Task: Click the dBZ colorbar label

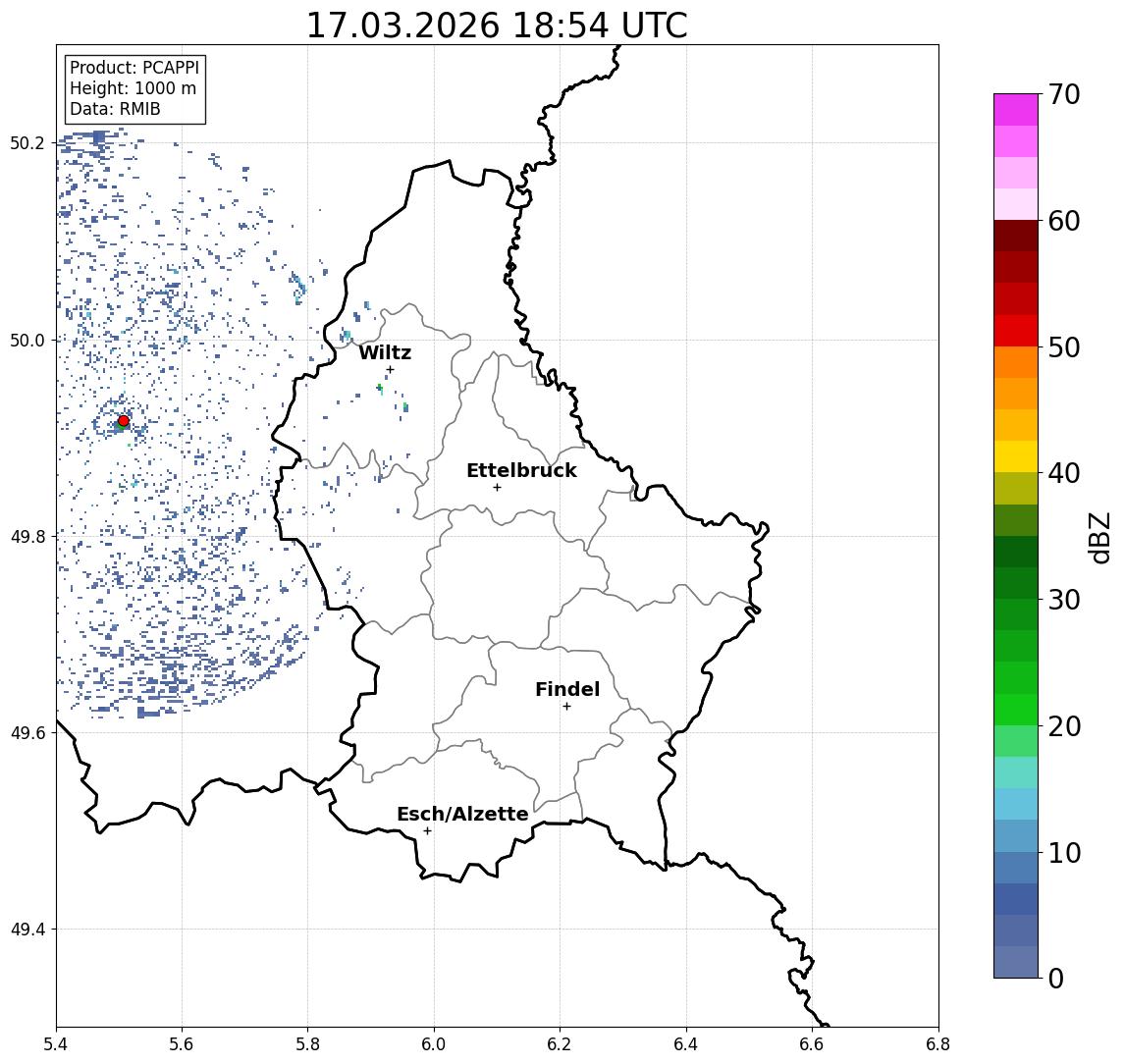Action: pyautogui.click(x=1099, y=538)
